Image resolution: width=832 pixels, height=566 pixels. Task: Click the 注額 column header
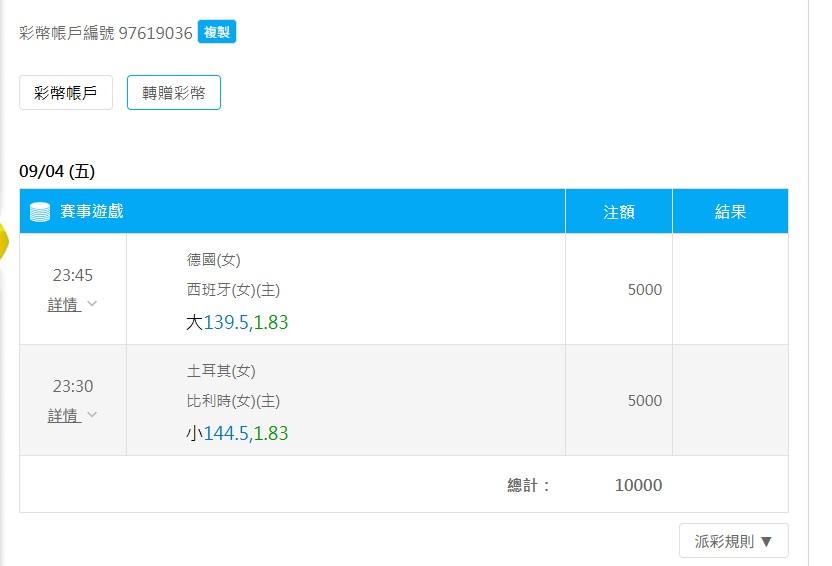coord(619,212)
